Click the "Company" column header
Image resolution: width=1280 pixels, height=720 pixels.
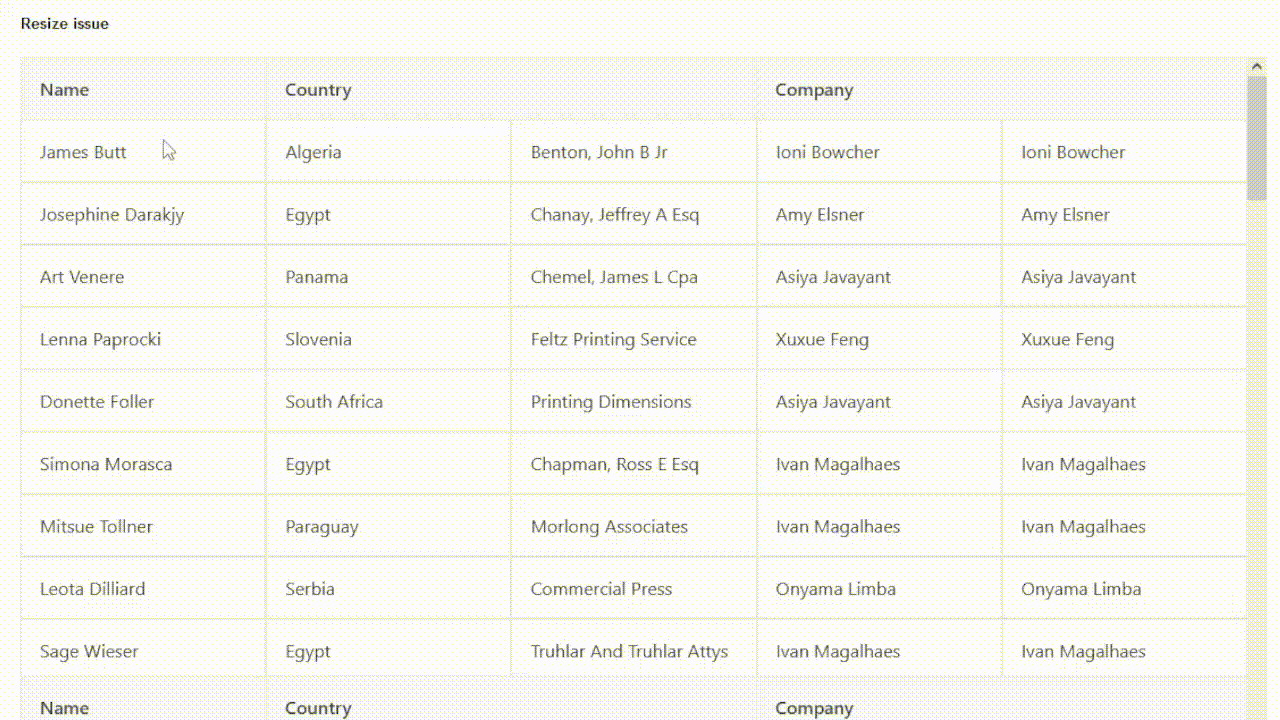coord(814,89)
